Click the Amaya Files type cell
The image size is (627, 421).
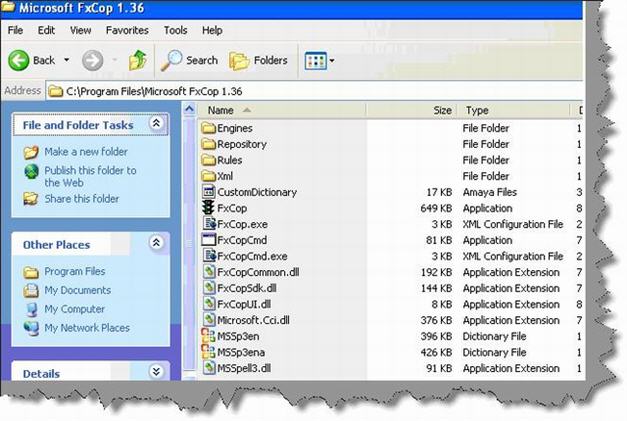[x=490, y=192]
